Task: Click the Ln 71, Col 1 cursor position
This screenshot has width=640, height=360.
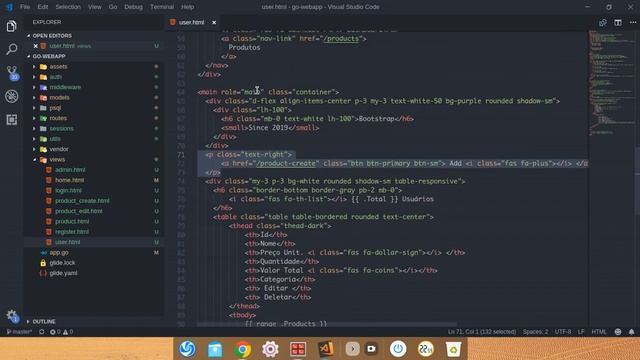Action: tap(482, 332)
